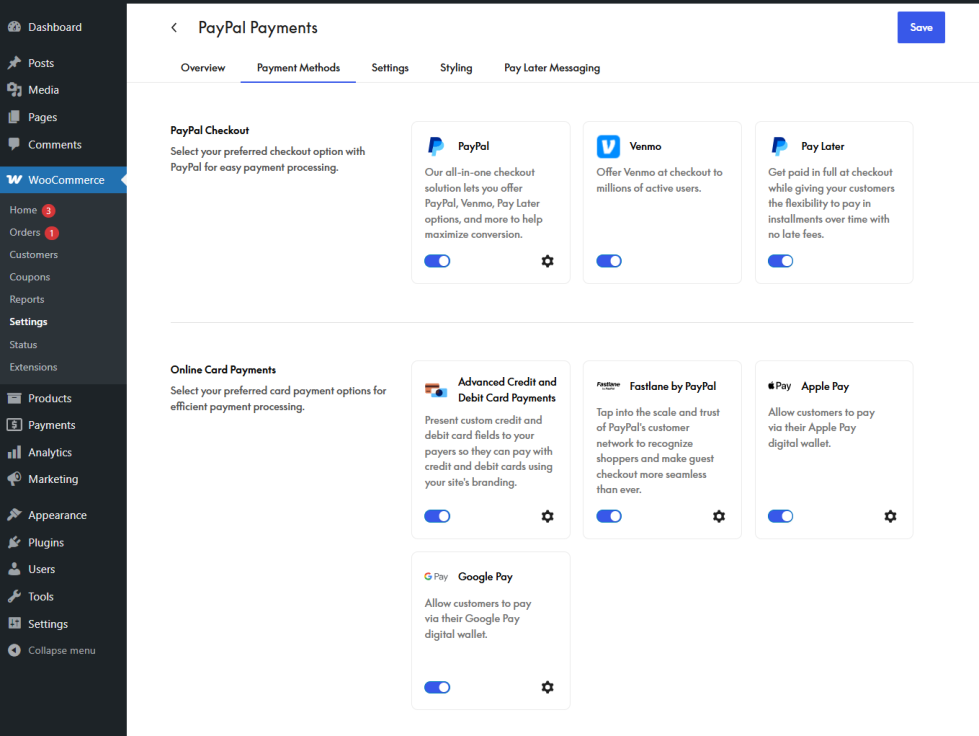The image size is (979, 736).
Task: Click the Google Pay card title
Action: tap(485, 576)
